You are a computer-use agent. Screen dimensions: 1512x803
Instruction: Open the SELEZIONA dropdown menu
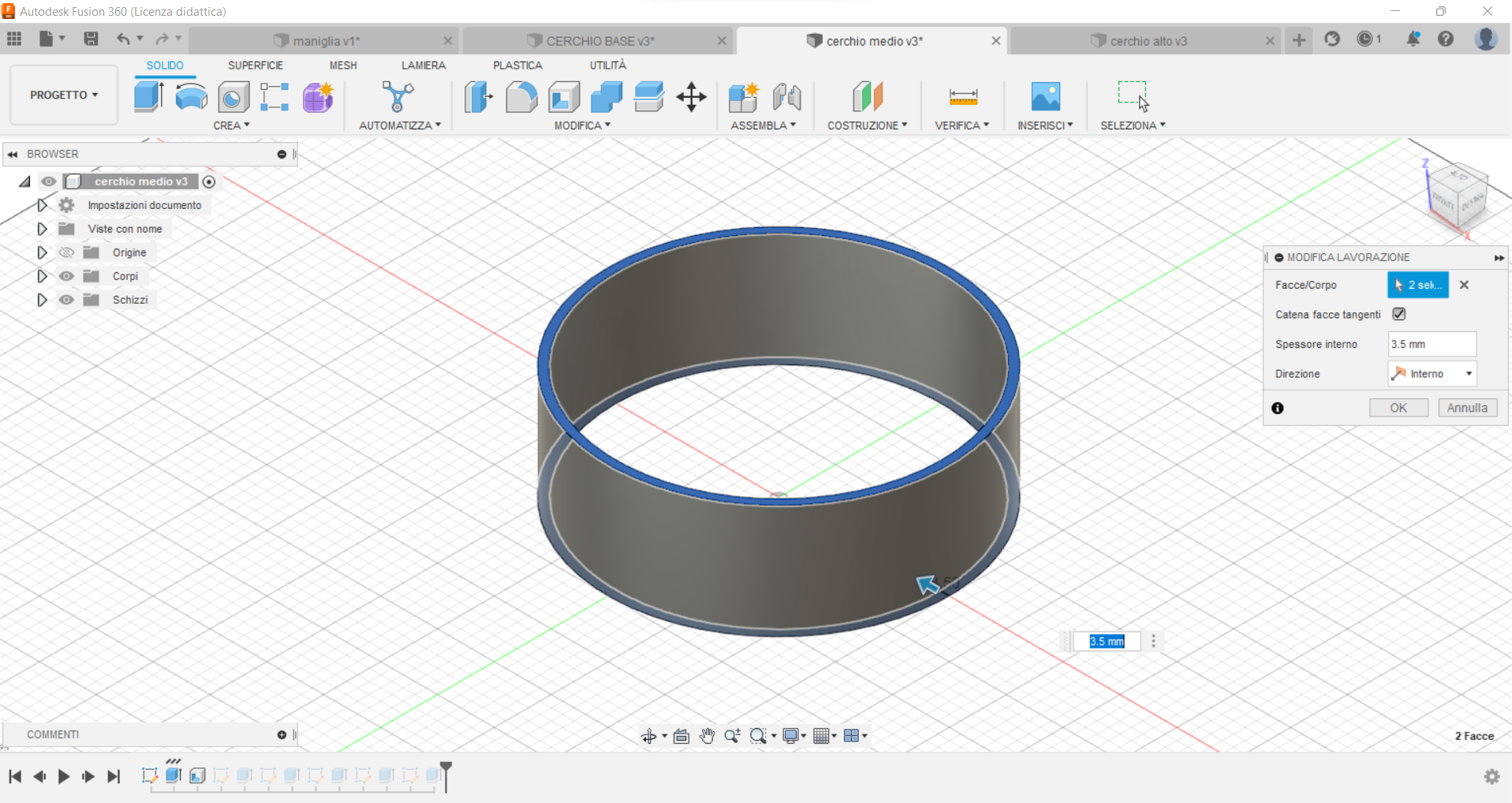(1133, 125)
